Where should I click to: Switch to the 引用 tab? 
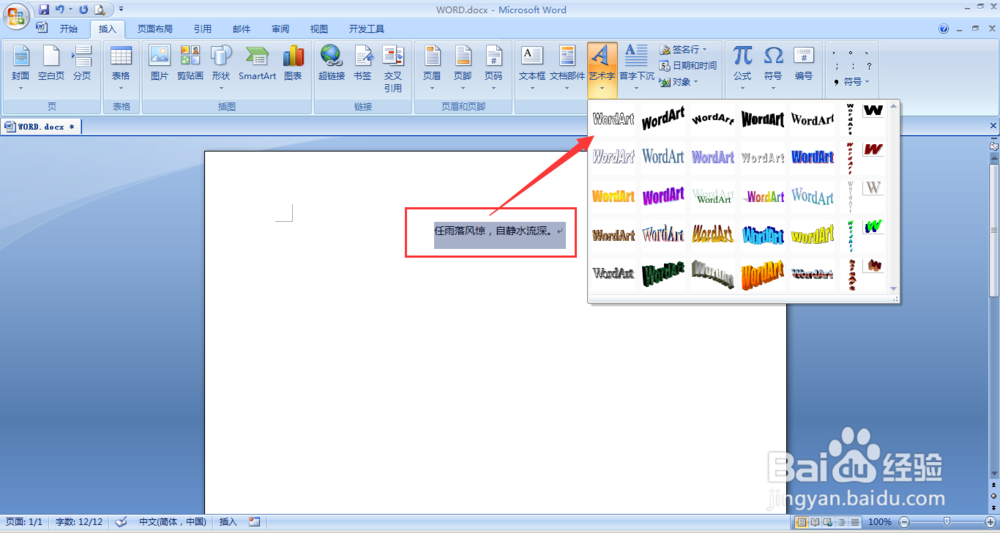click(x=202, y=29)
